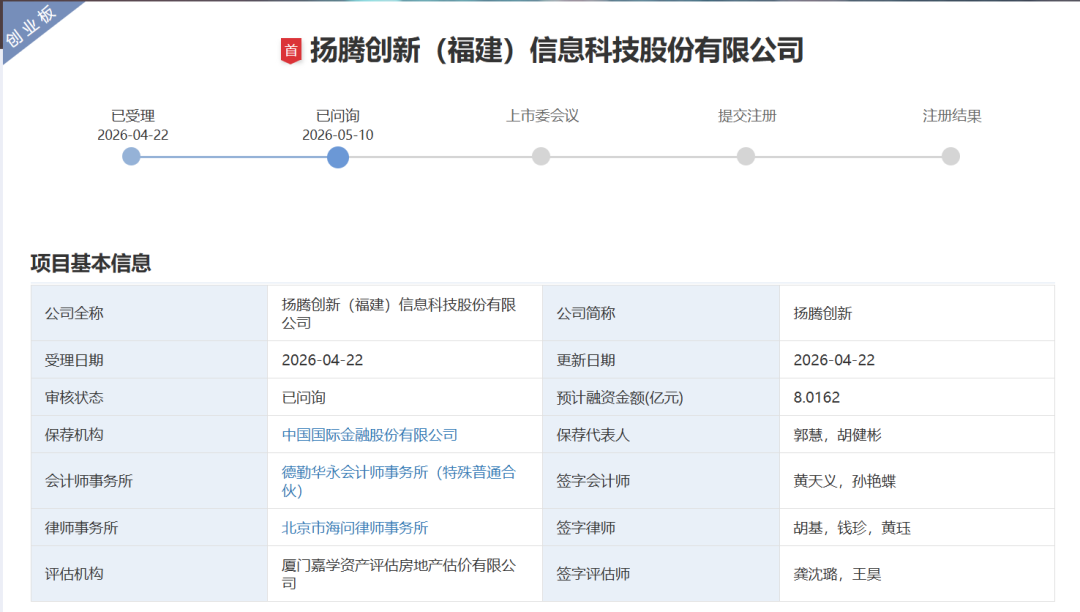Viewport: 1080px width, 612px height.
Task: Click the 保荐代表人 names 郭慧, 胡健彬
Action: click(838, 435)
